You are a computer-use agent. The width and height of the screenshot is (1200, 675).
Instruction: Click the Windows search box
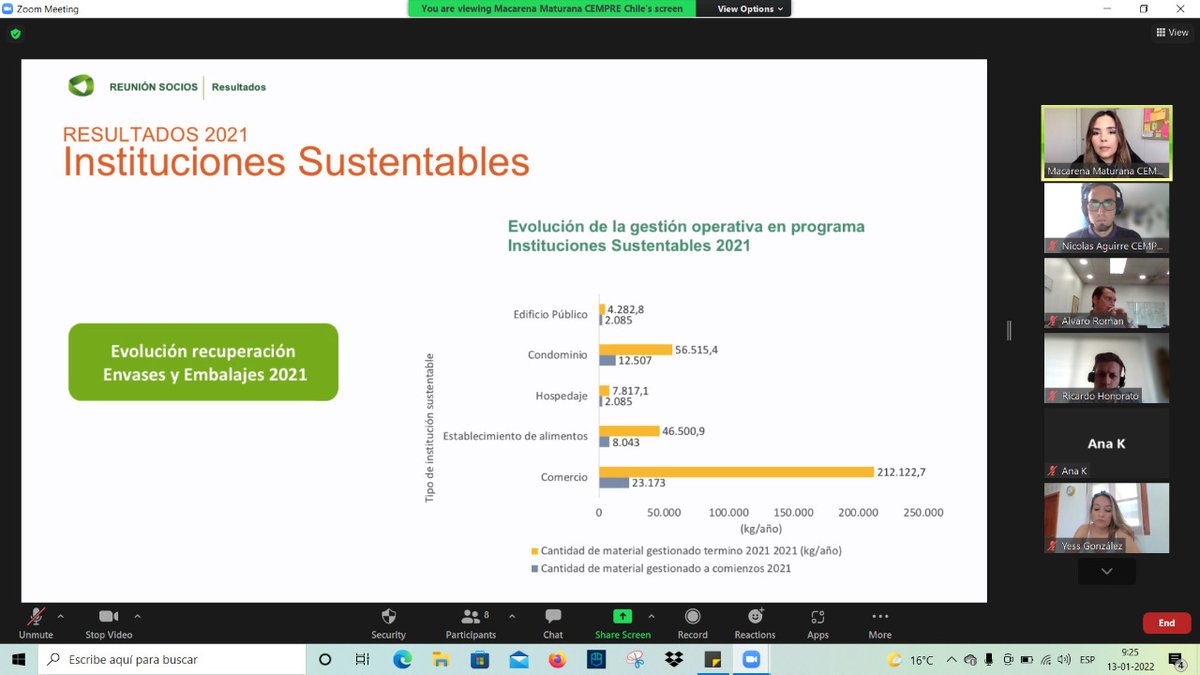coord(171,659)
